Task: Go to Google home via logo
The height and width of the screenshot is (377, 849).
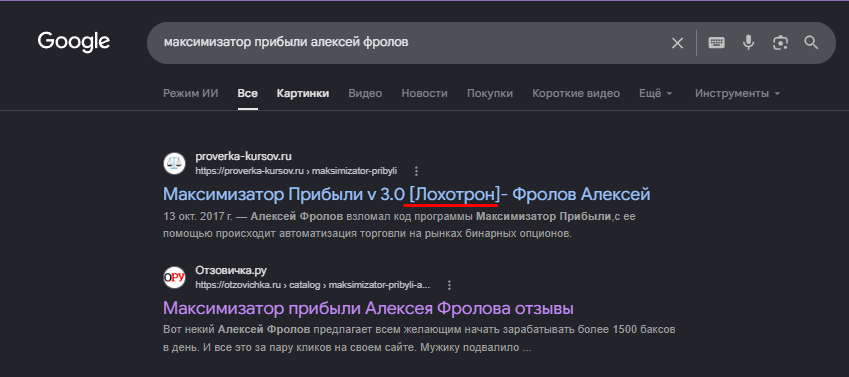Action: pos(74,42)
